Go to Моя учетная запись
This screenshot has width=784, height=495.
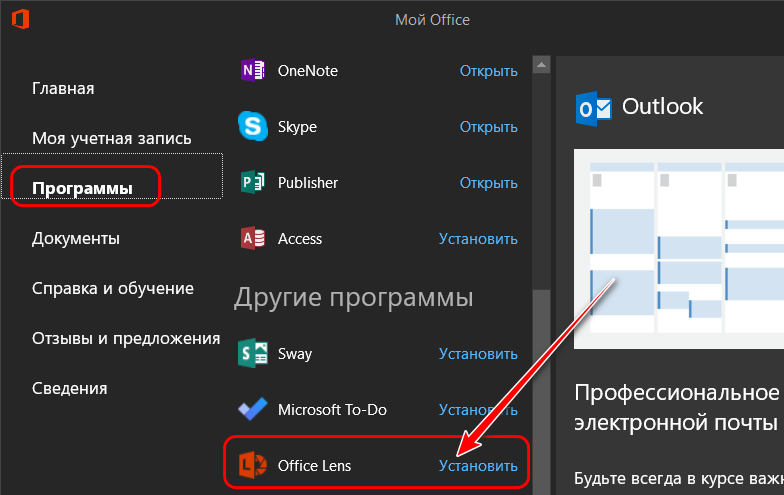point(112,138)
